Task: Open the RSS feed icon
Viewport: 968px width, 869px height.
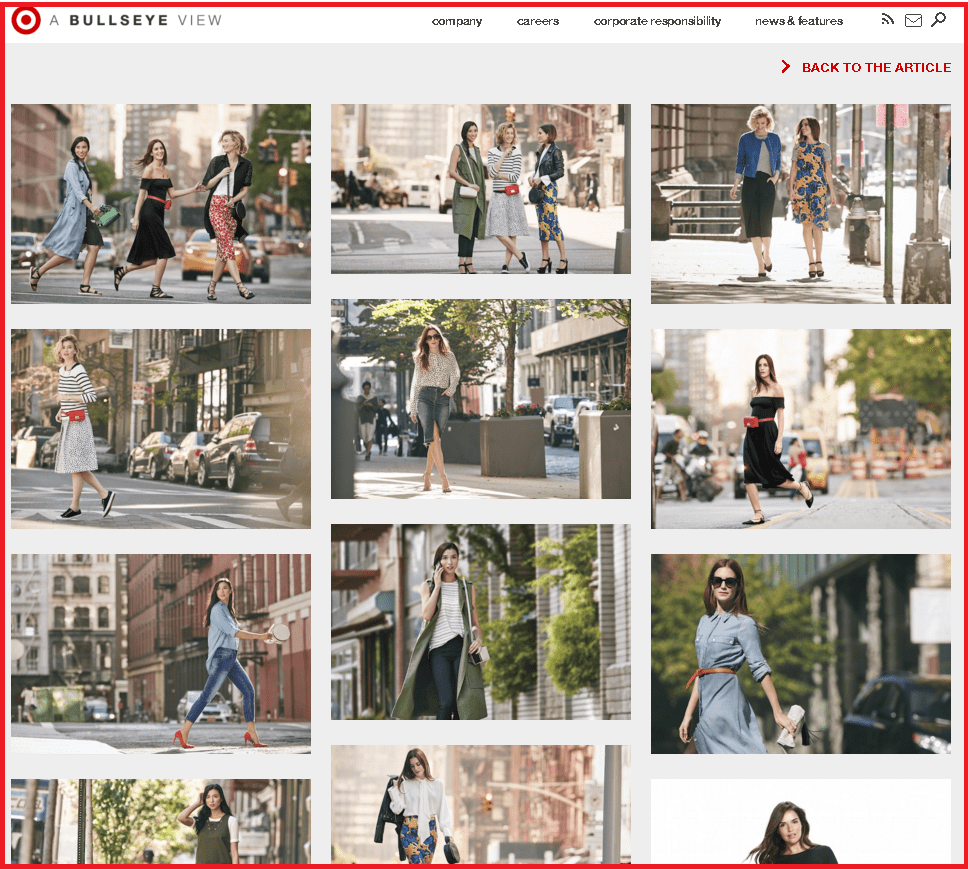Action: 887,20
